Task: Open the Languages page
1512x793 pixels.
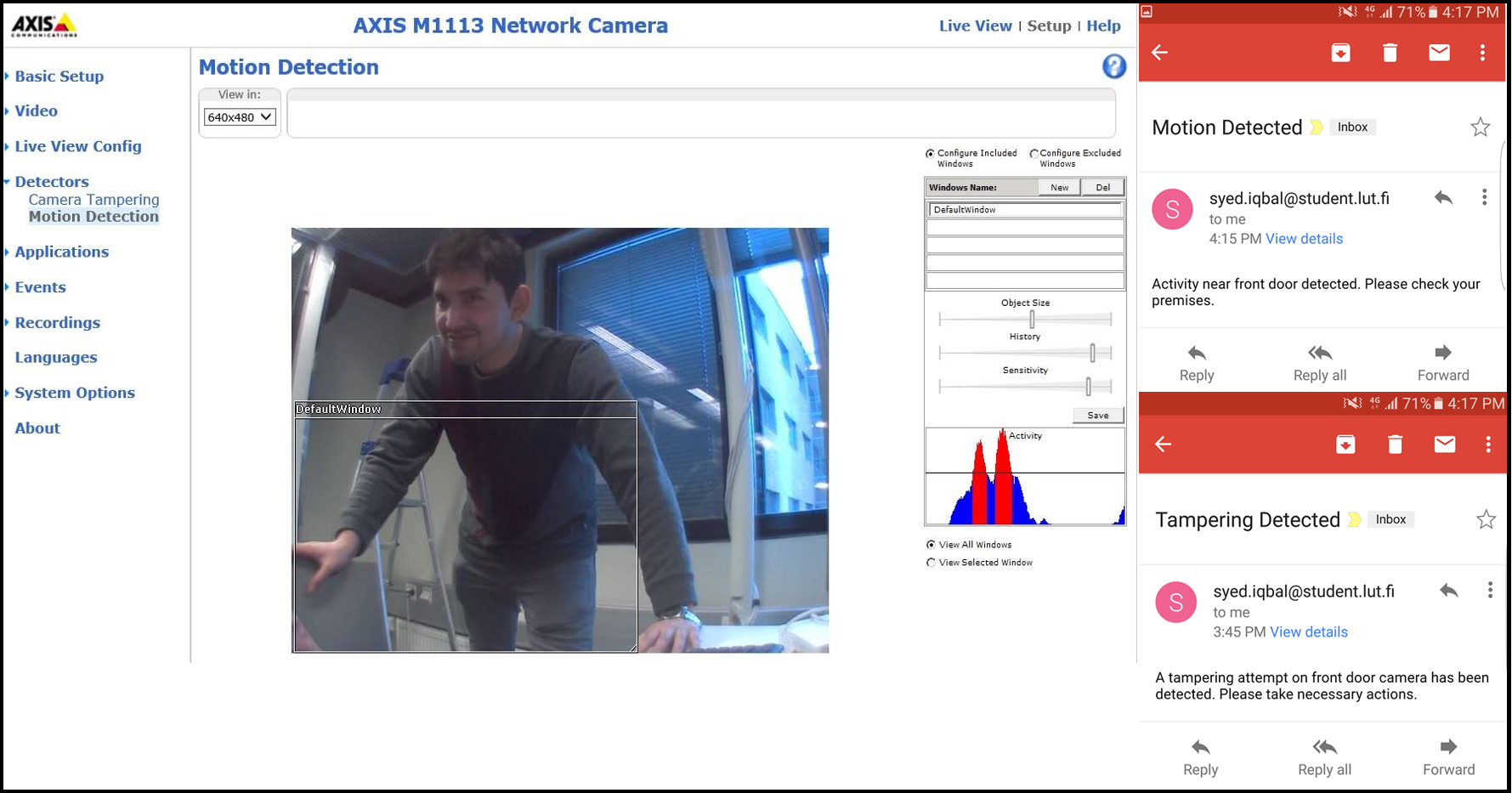Action: click(x=56, y=358)
